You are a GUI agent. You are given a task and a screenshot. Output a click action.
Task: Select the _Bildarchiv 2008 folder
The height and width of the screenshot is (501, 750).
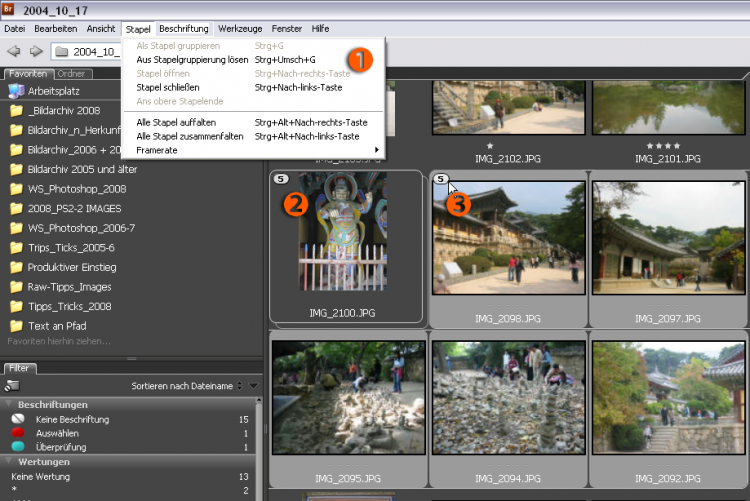pos(64,111)
